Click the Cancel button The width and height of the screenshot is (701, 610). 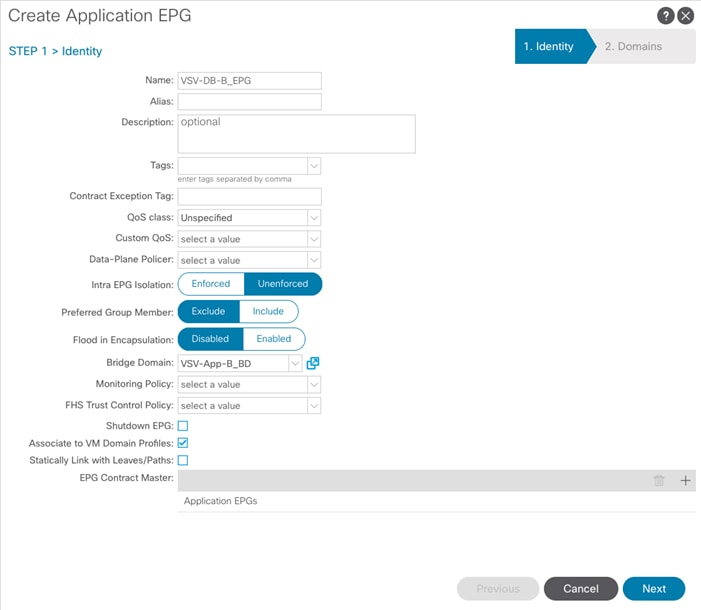[x=581, y=589]
